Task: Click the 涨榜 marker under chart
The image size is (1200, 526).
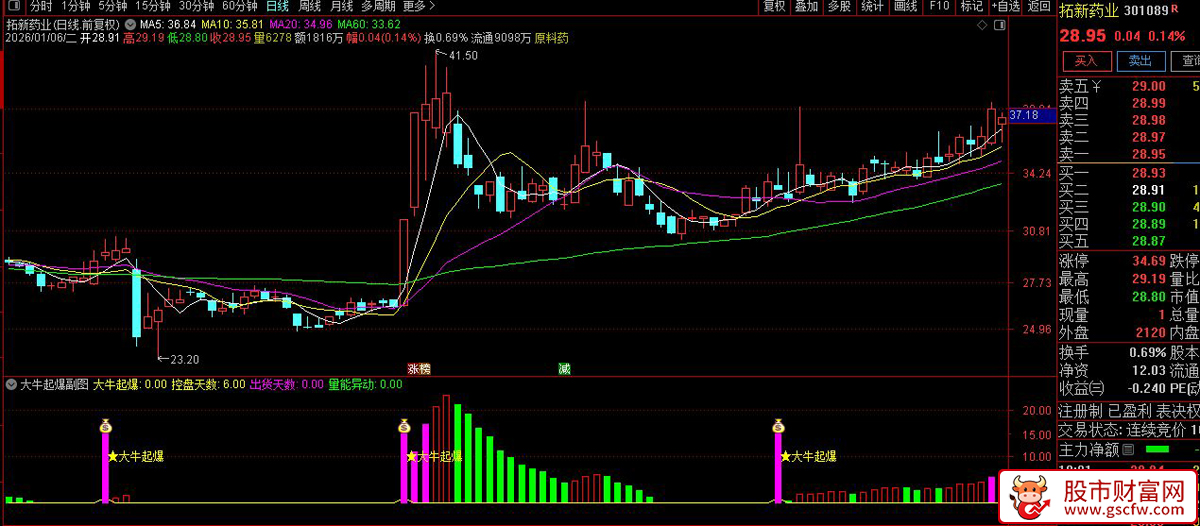Action: [x=419, y=369]
